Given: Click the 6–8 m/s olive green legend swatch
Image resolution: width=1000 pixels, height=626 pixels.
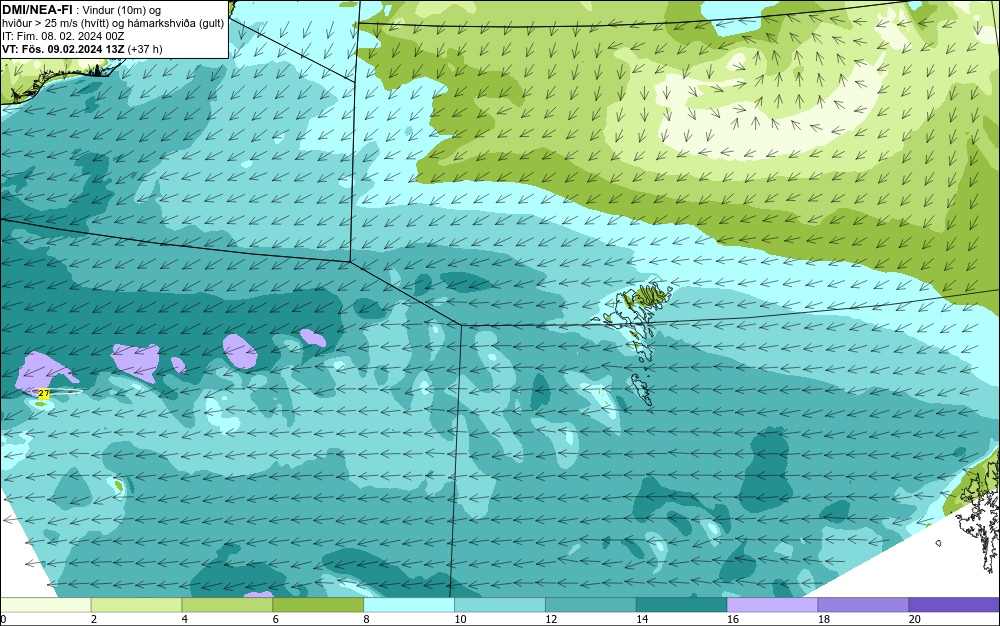Looking at the screenshot, I should 318,605.
